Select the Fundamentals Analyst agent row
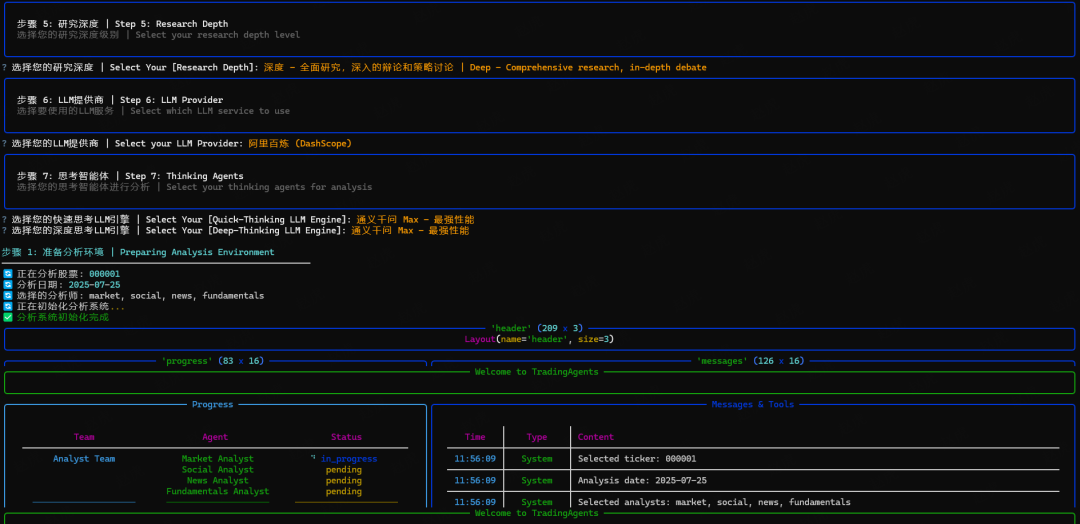 [x=218, y=492]
